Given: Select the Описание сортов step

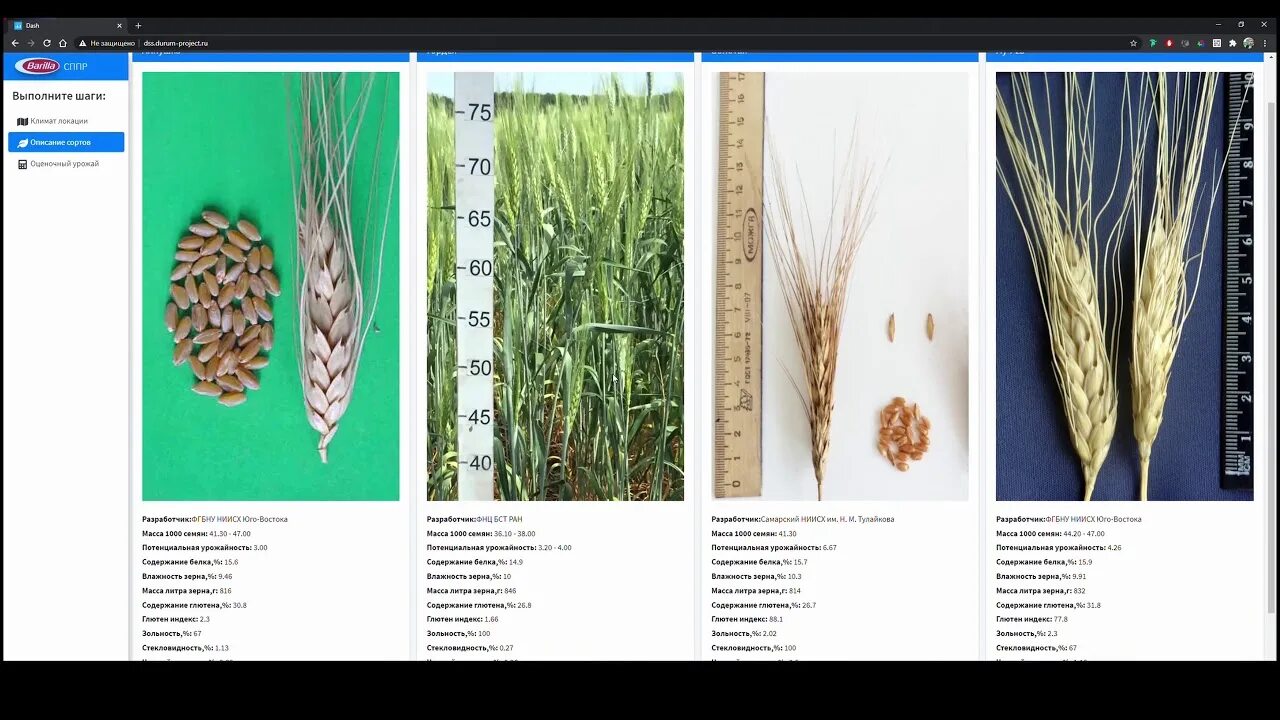Looking at the screenshot, I should [x=66, y=142].
